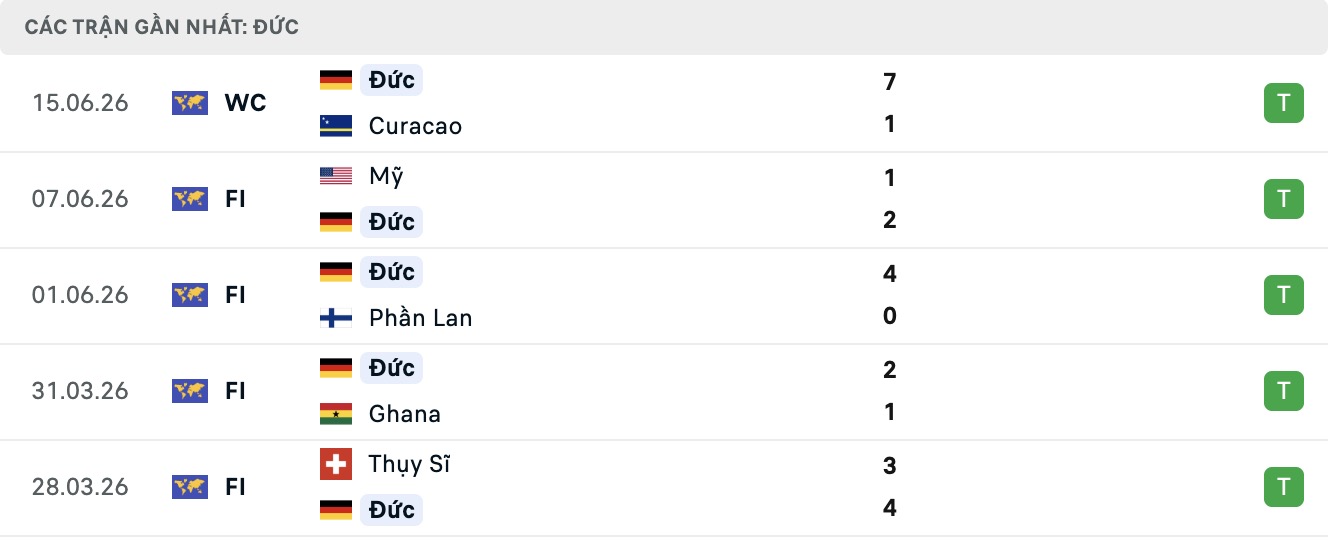The width and height of the screenshot is (1332, 544).
Task: Open match dated 31.03.26
Action: click(664, 391)
